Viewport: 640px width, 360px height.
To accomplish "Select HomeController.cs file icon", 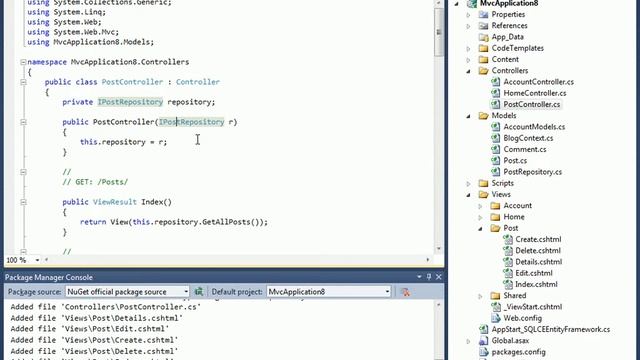I will (x=495, y=93).
